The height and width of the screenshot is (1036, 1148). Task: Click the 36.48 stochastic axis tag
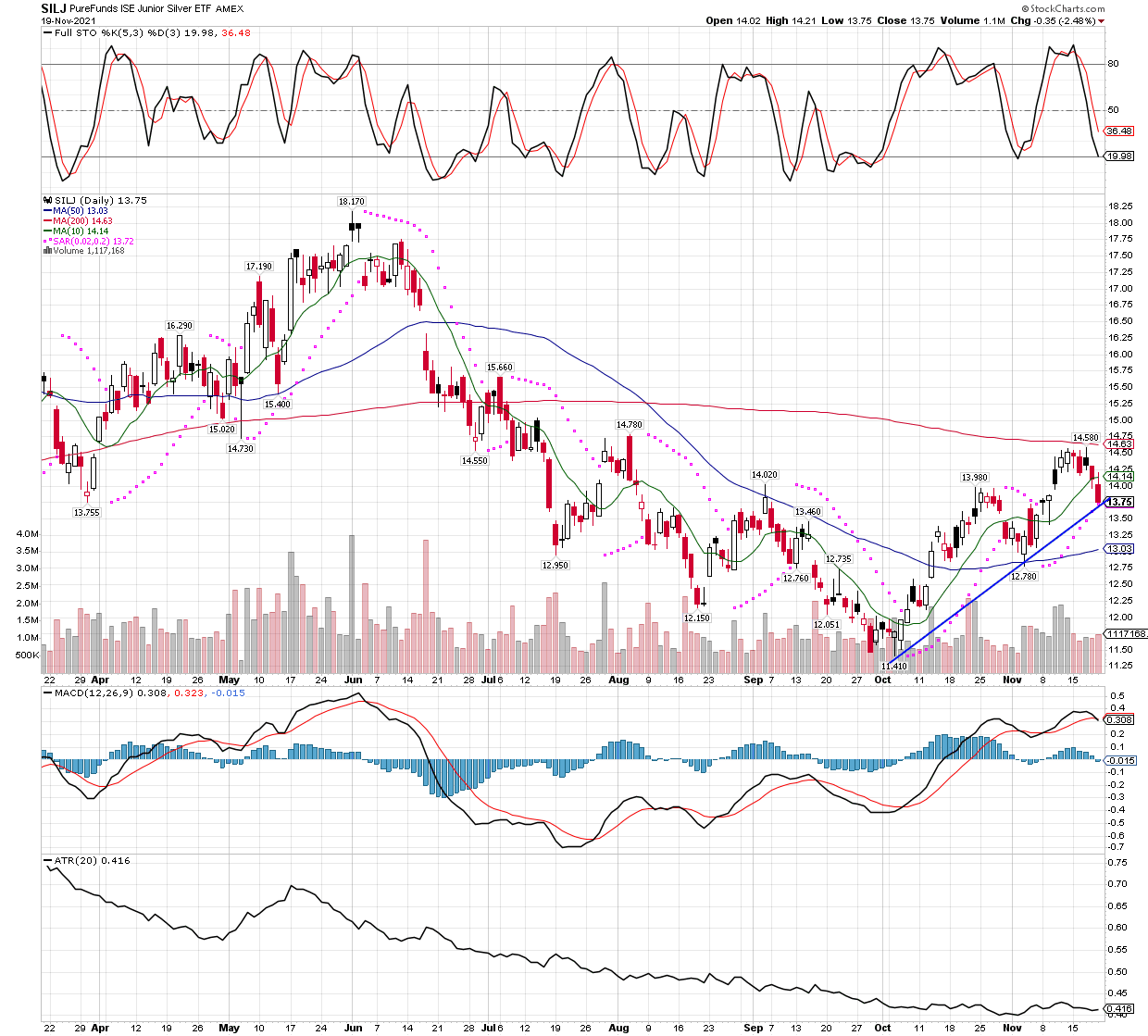coord(1119,131)
